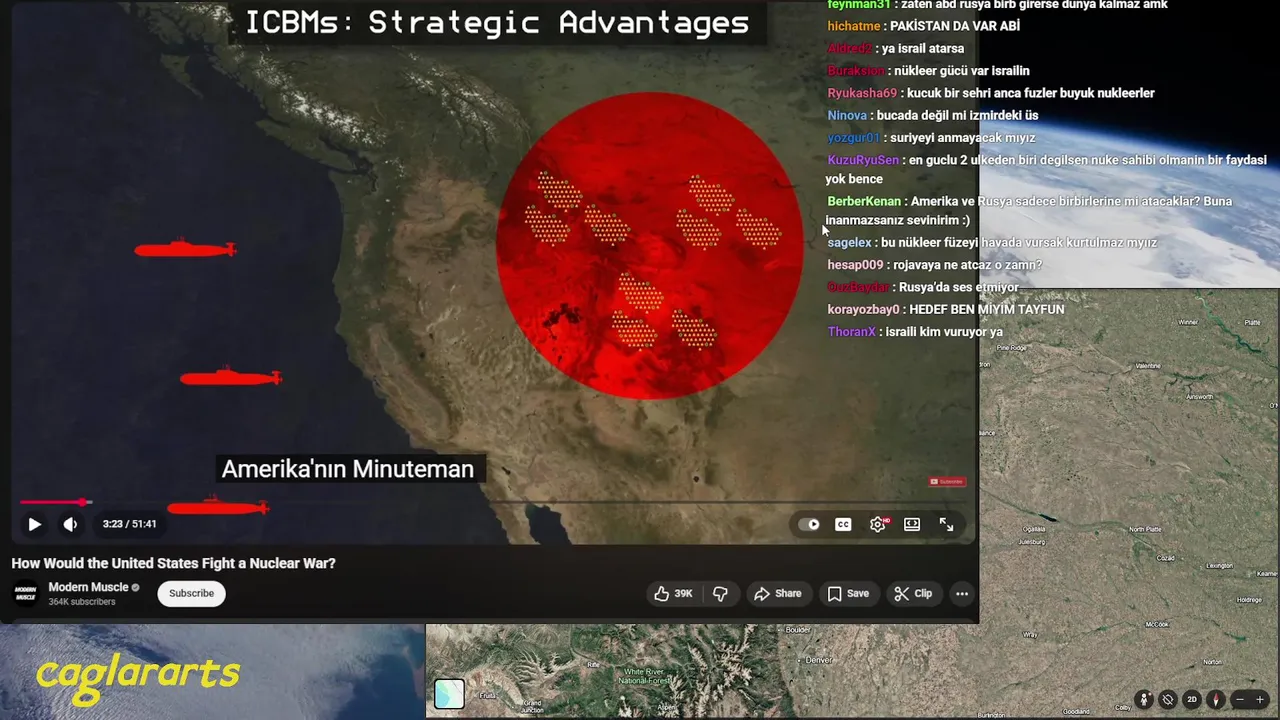
Task: Save the video to a playlist
Action: pos(848,593)
